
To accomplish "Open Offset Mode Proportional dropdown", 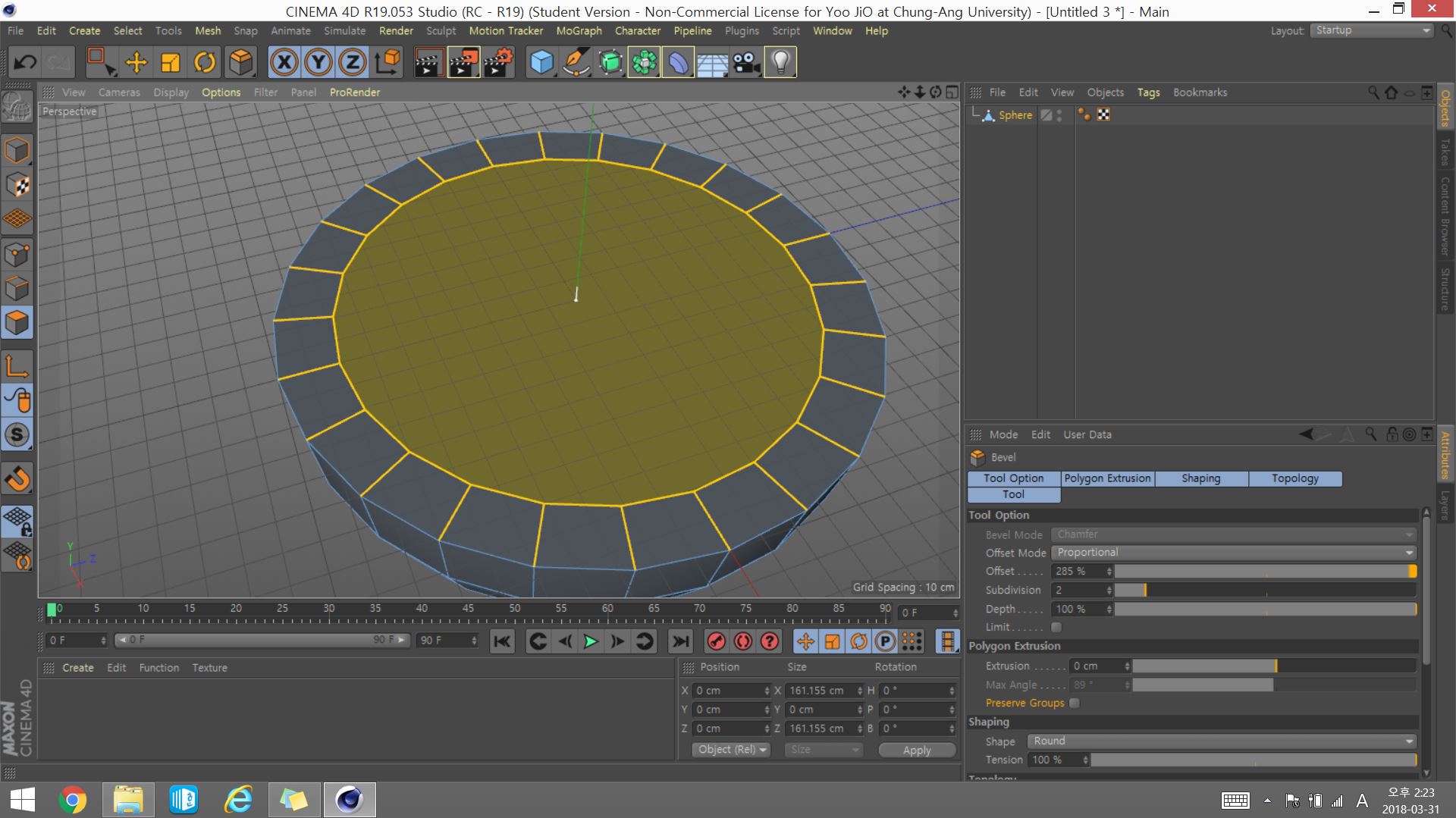I will pyautogui.click(x=1234, y=553).
